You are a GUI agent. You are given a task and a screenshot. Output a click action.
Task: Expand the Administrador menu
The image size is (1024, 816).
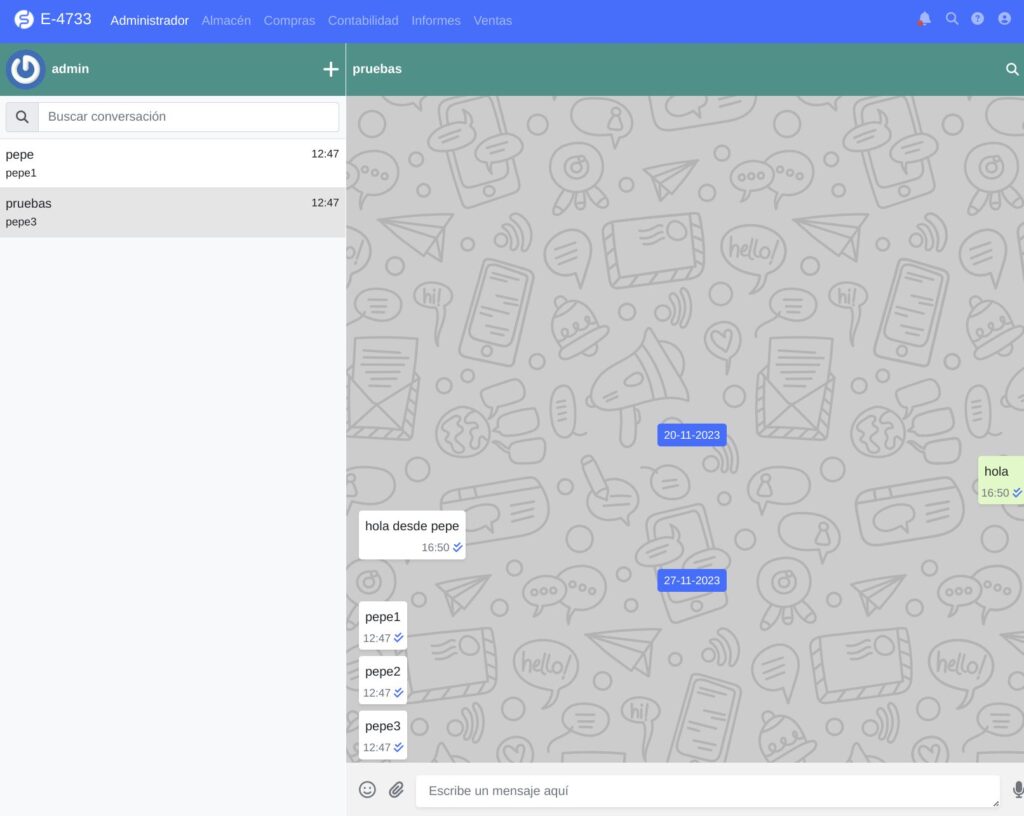[149, 20]
